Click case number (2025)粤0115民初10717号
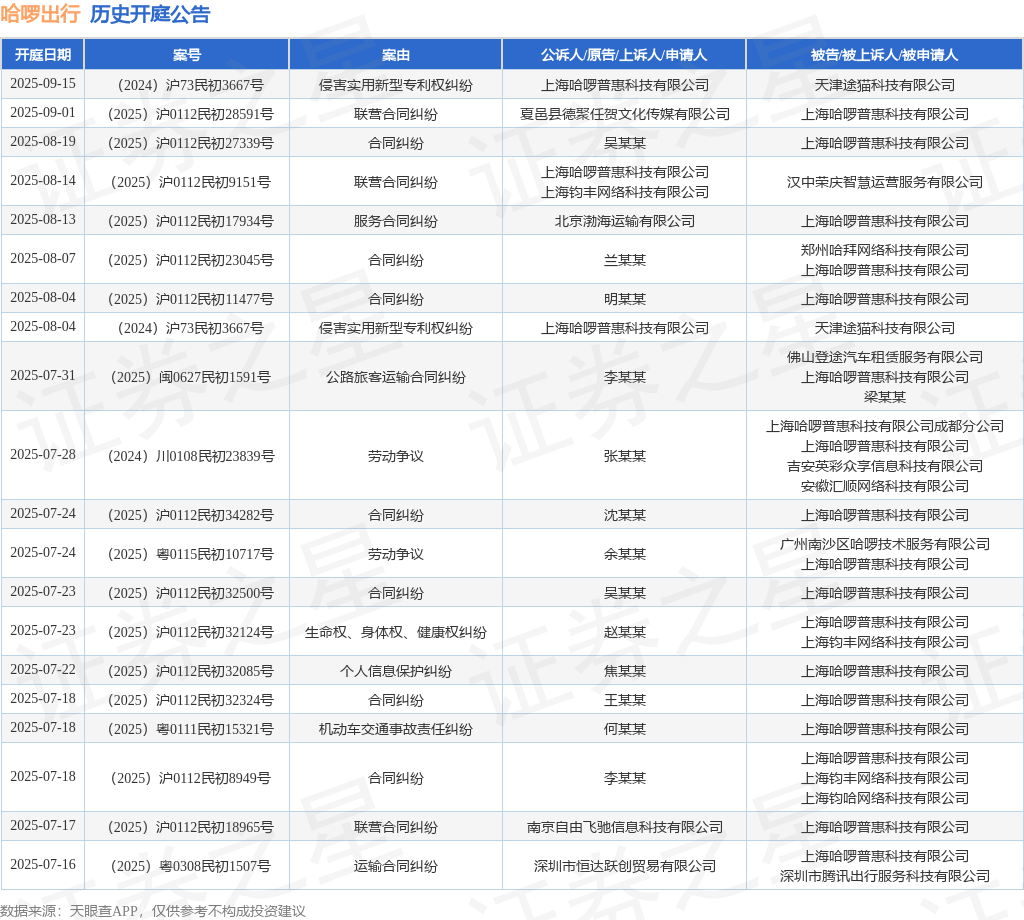1024x920 pixels. 190,554
